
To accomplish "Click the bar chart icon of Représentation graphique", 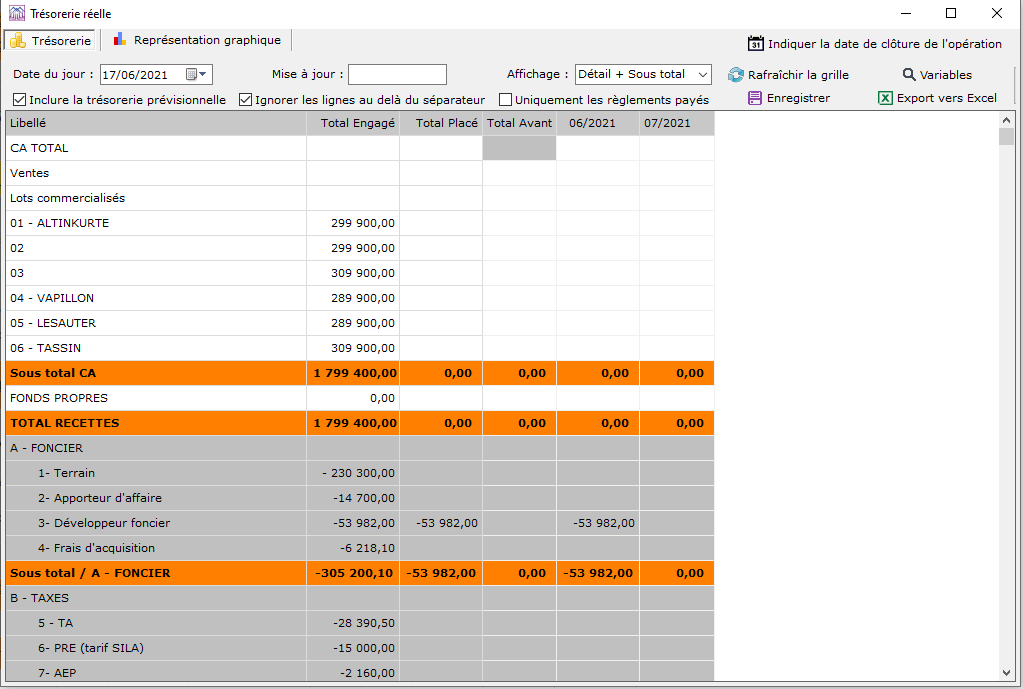I will (x=120, y=40).
